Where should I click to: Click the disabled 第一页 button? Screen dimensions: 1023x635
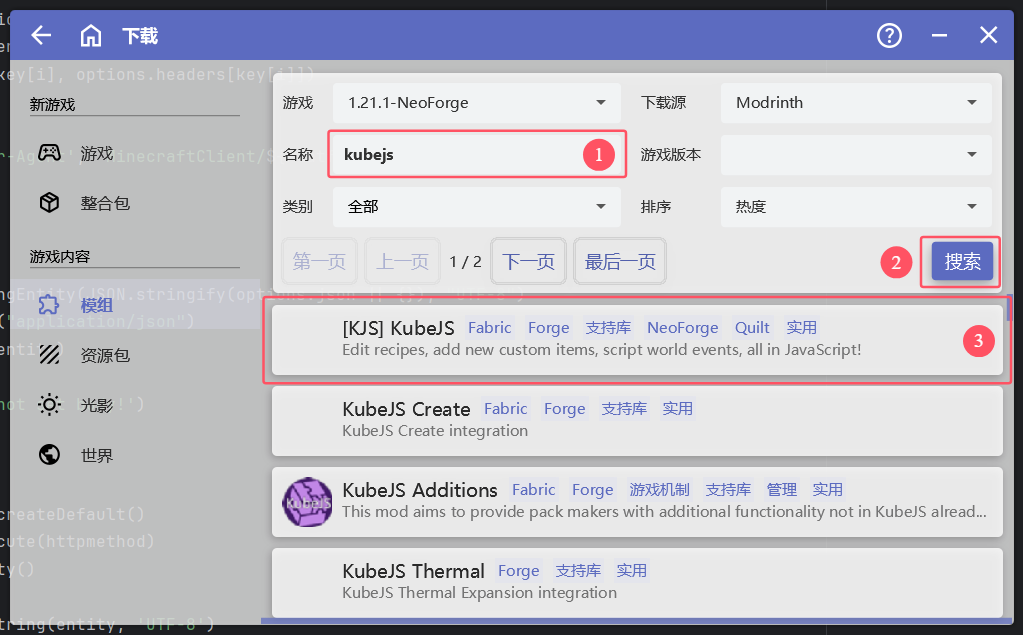319,262
